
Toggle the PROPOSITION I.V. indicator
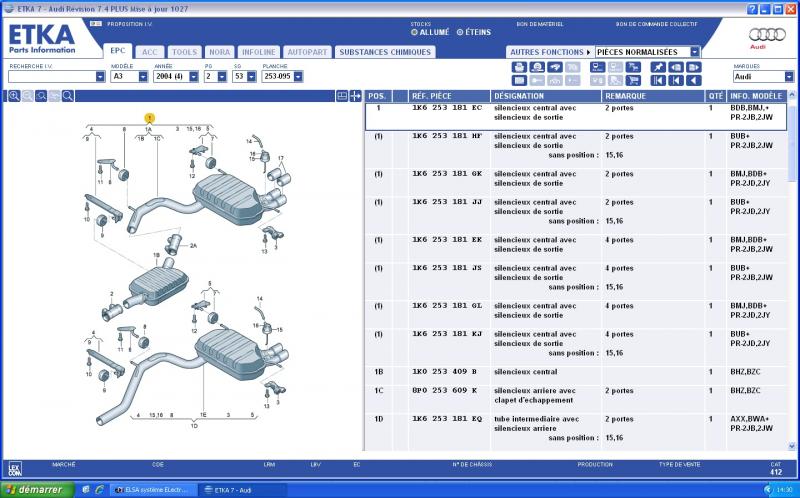(x=96, y=24)
